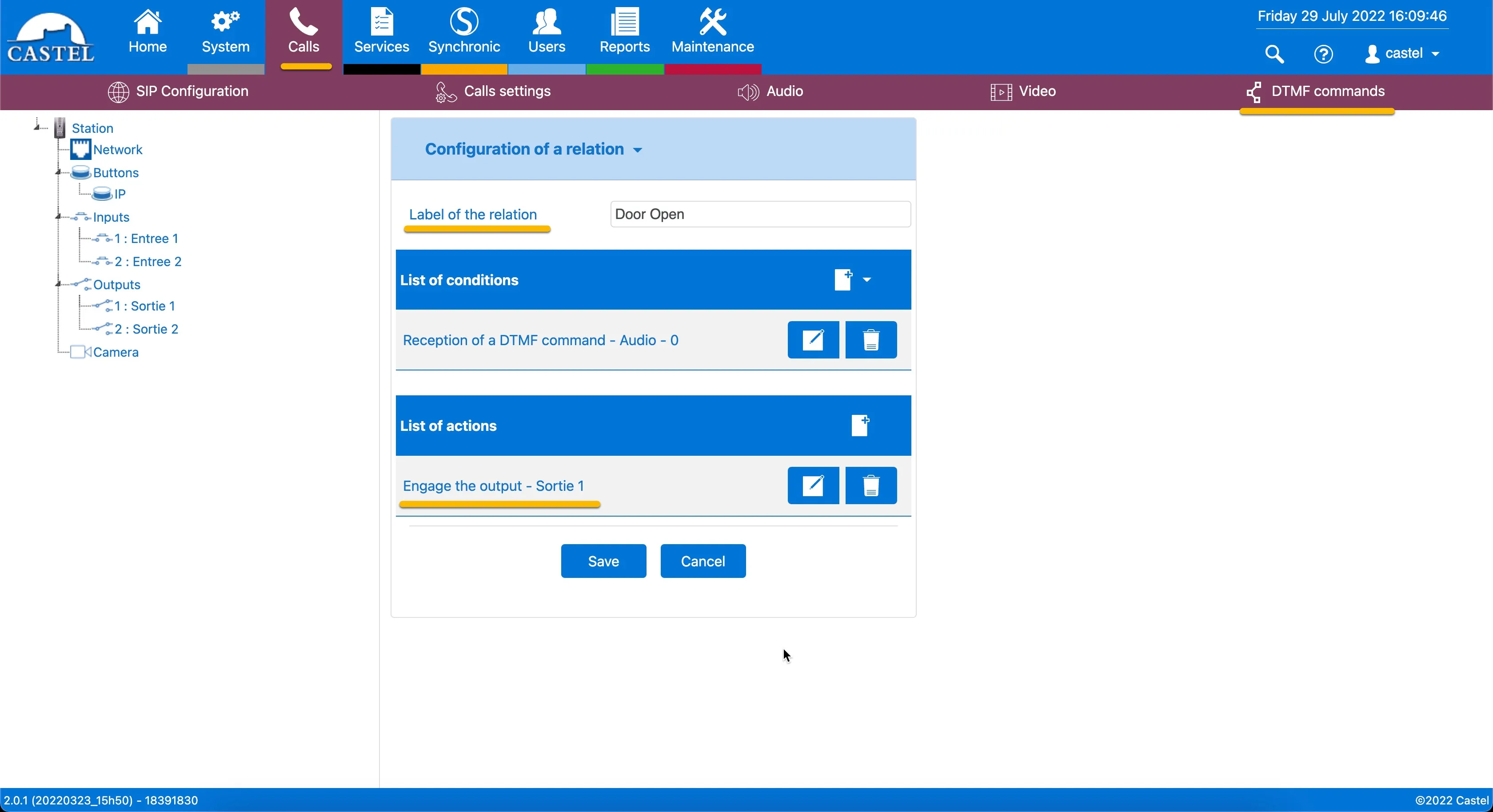Switch to Calls settings tab
The height and width of the screenshot is (812, 1493).
493,91
